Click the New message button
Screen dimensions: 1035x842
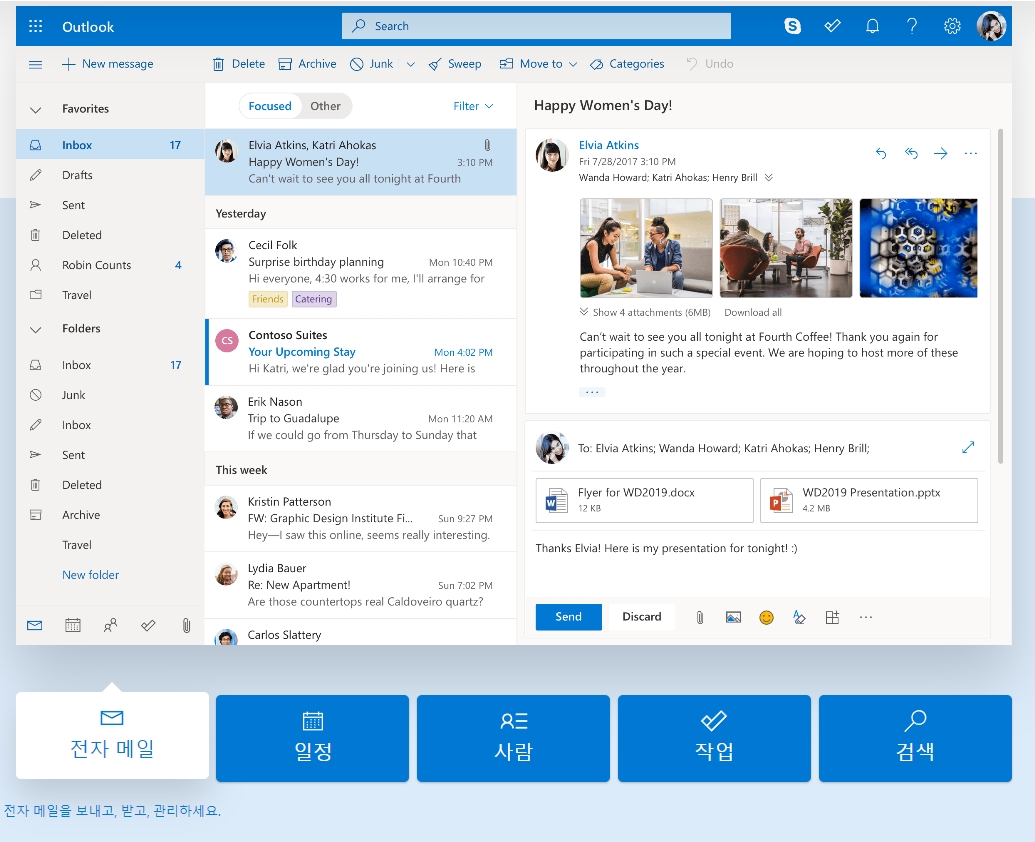coord(108,64)
